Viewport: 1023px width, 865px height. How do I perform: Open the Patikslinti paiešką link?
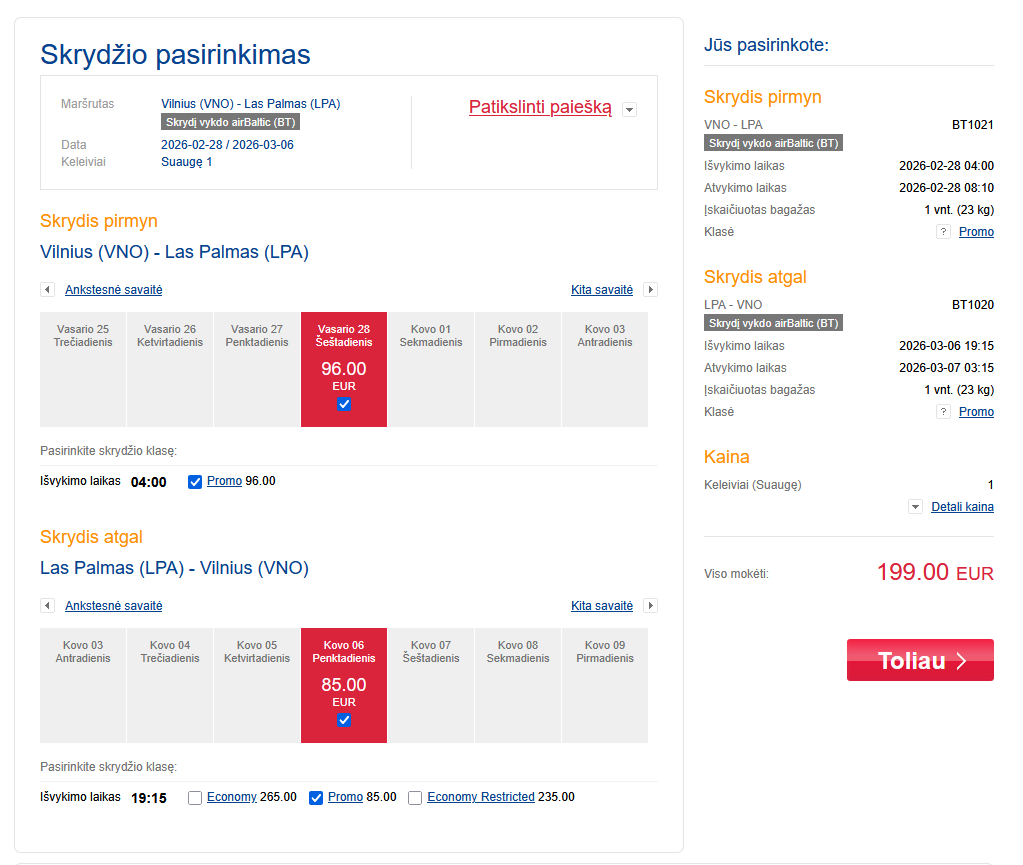(x=540, y=108)
